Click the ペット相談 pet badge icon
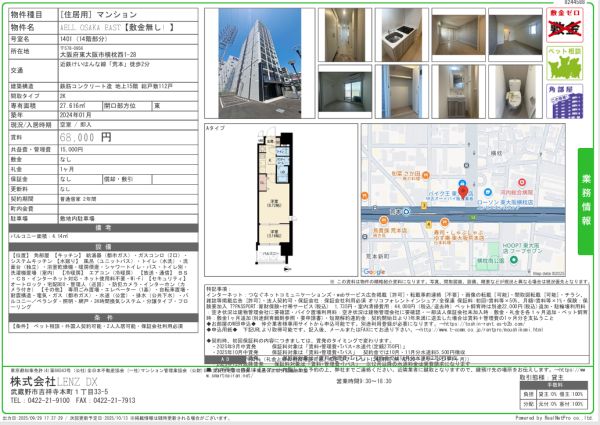This screenshot has width=600, height=425. click(x=564, y=63)
